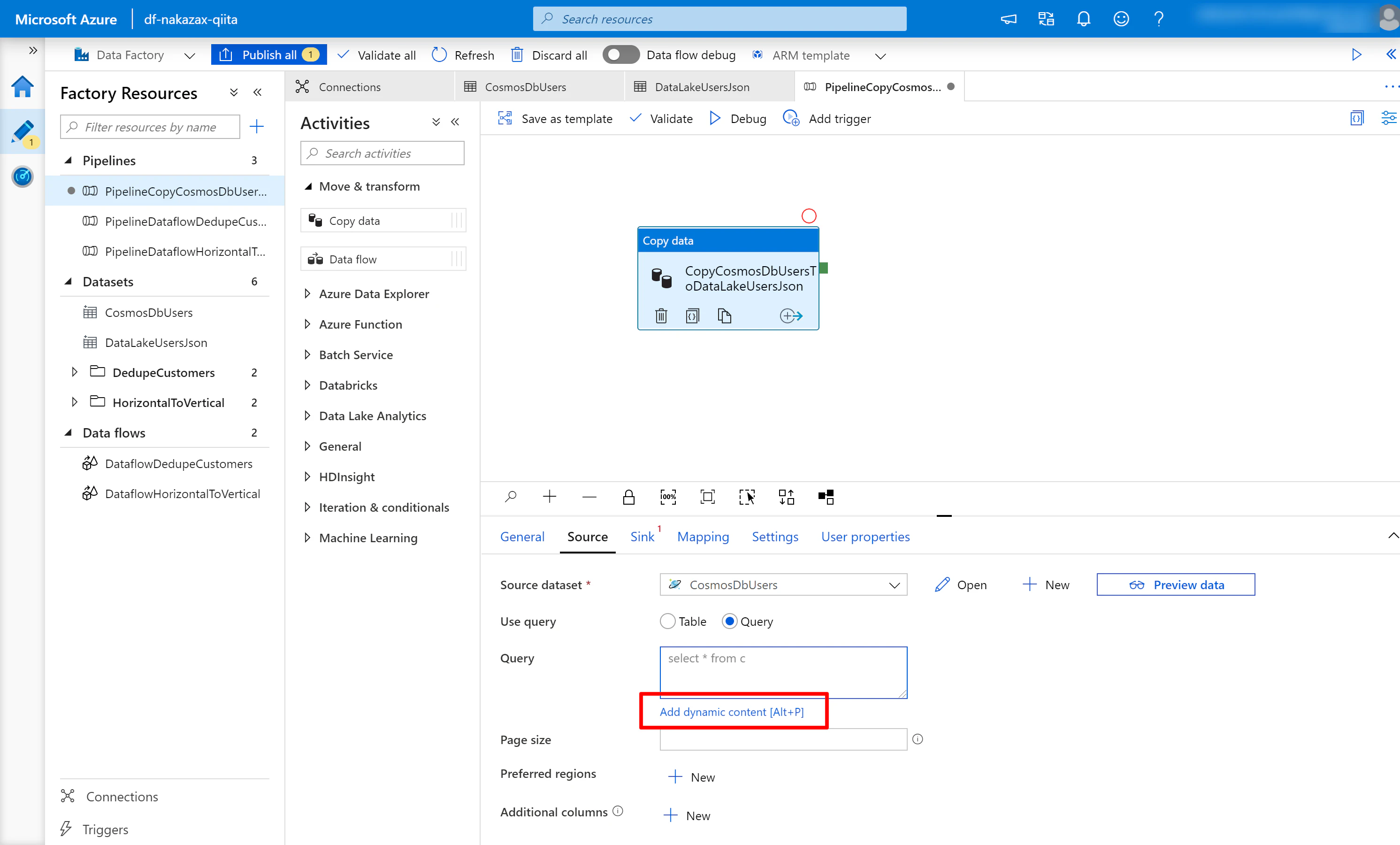Click Debug to run the pipeline

[738, 118]
